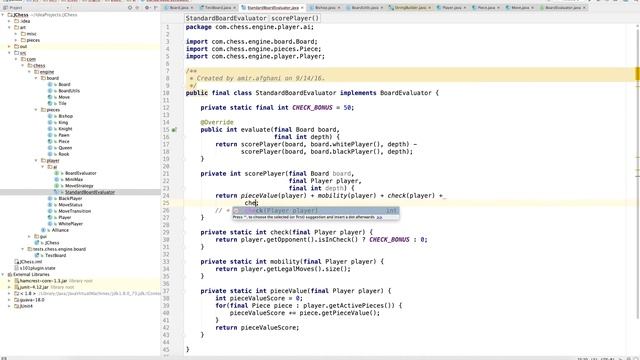Collapse the JChess project root node
Screen dimensions: 640x360
tap(3, 15)
